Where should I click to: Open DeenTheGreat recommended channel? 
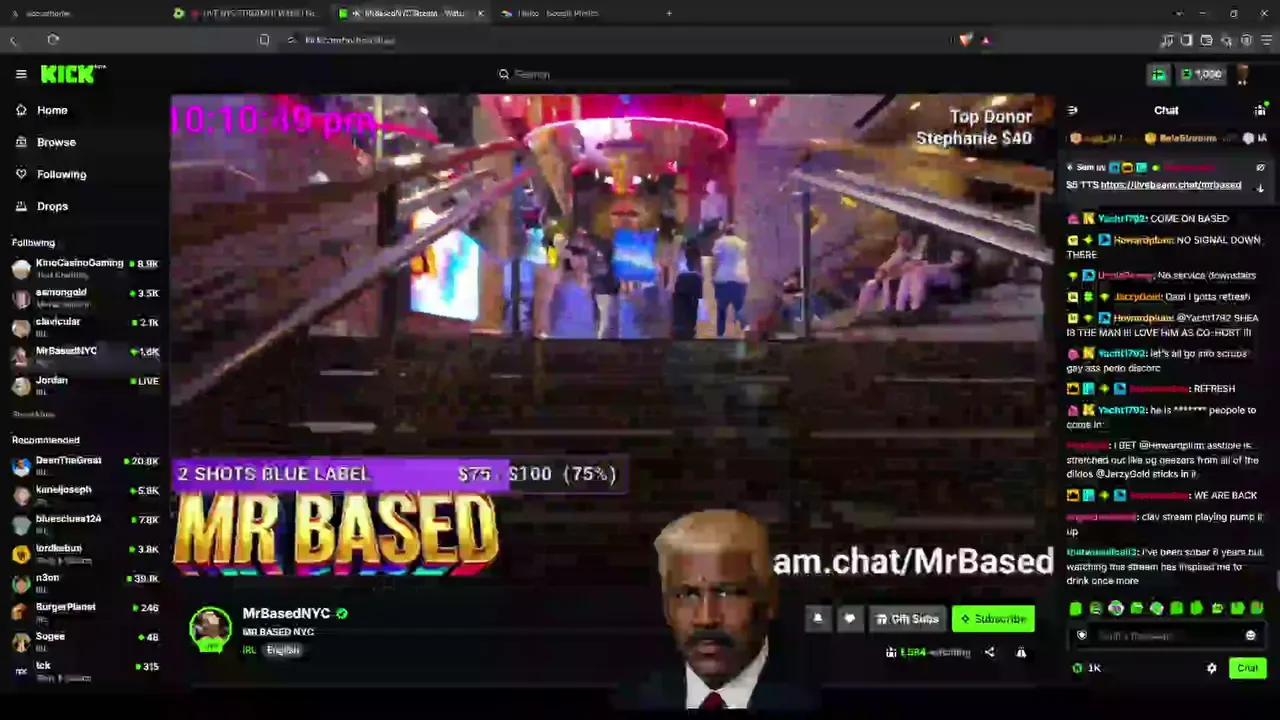tap(84, 465)
